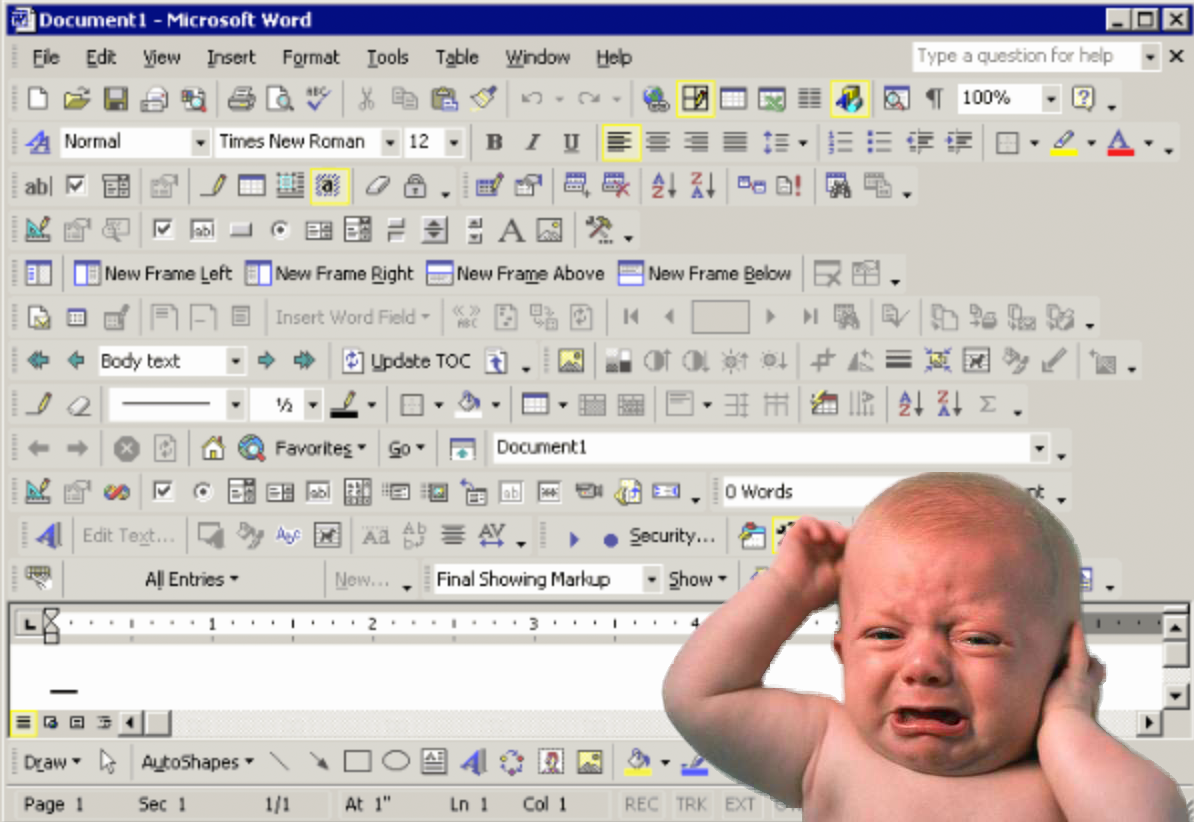Select Center text alignment icon
1194x822 pixels.
coord(658,143)
